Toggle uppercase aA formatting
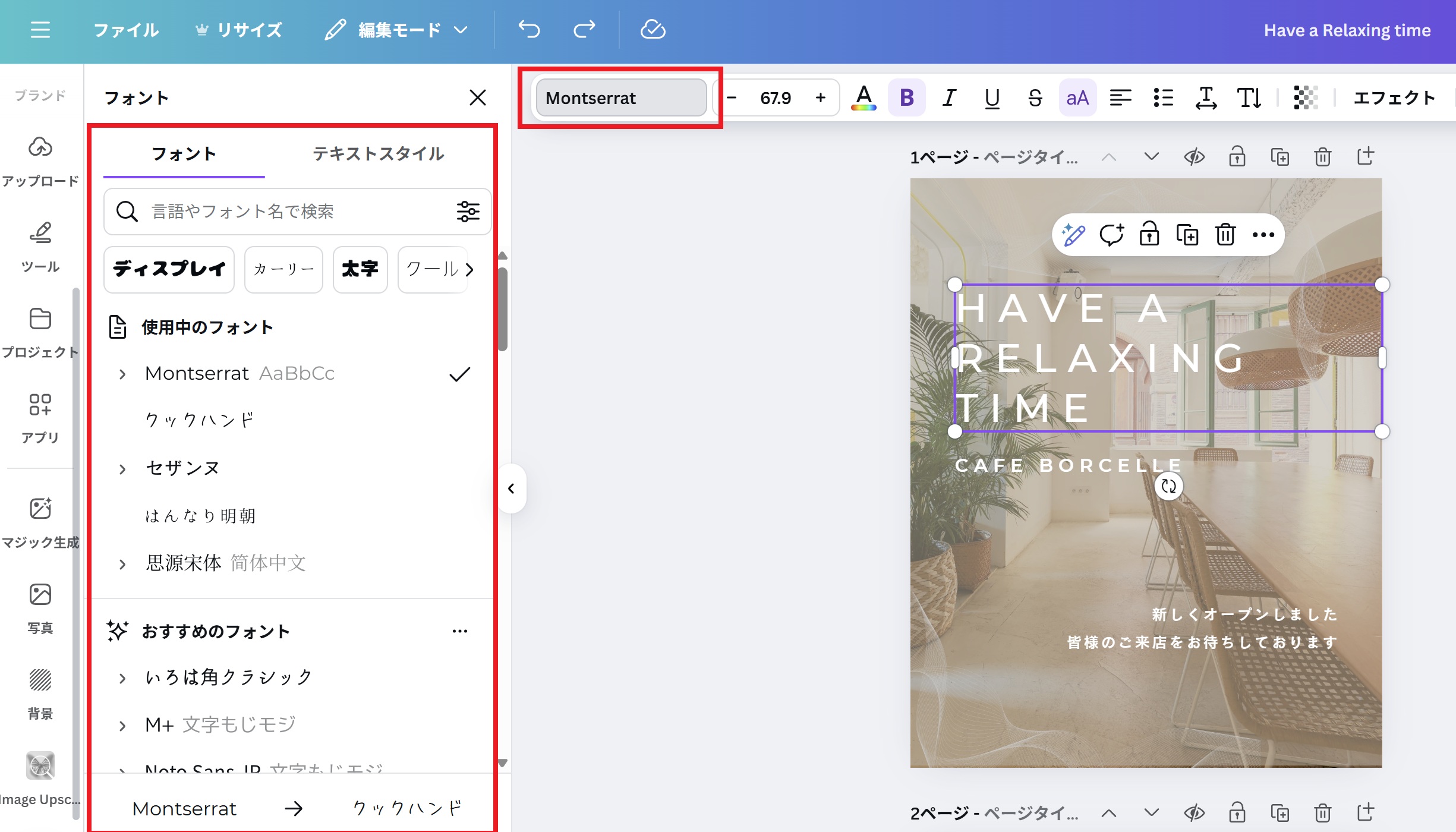Screen dimensions: 1456x832 [x=1077, y=98]
